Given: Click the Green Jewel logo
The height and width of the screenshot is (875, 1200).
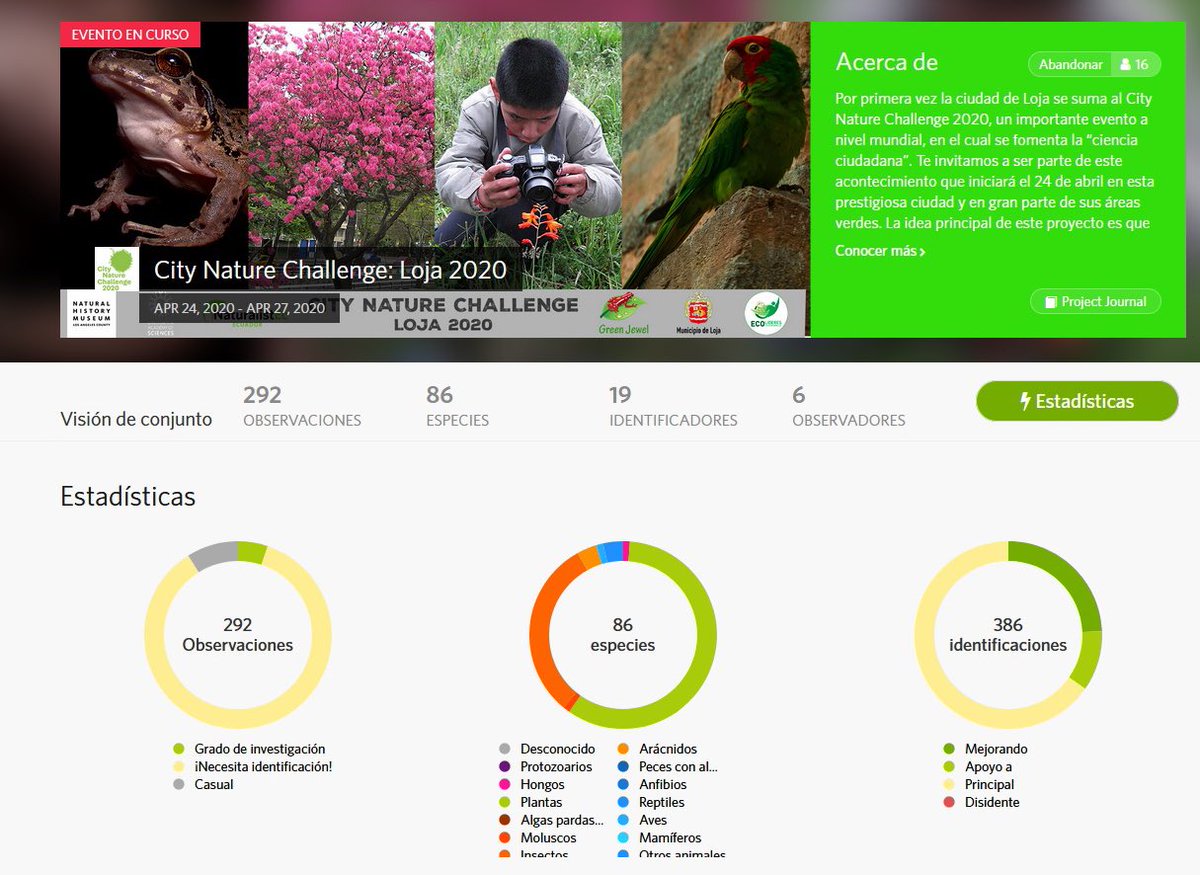Looking at the screenshot, I should [622, 314].
